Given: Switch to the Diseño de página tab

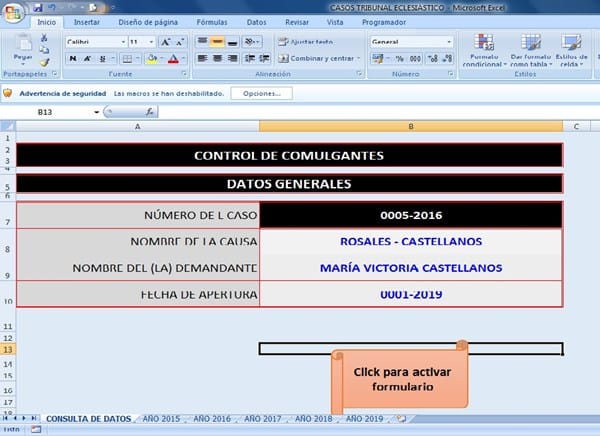Looking at the screenshot, I should point(148,23).
